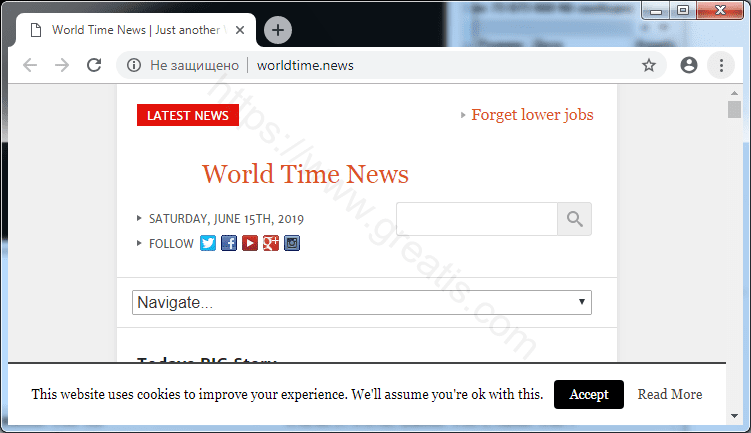Open the Google Plus follow icon
This screenshot has height=433, width=751.
[x=271, y=243]
